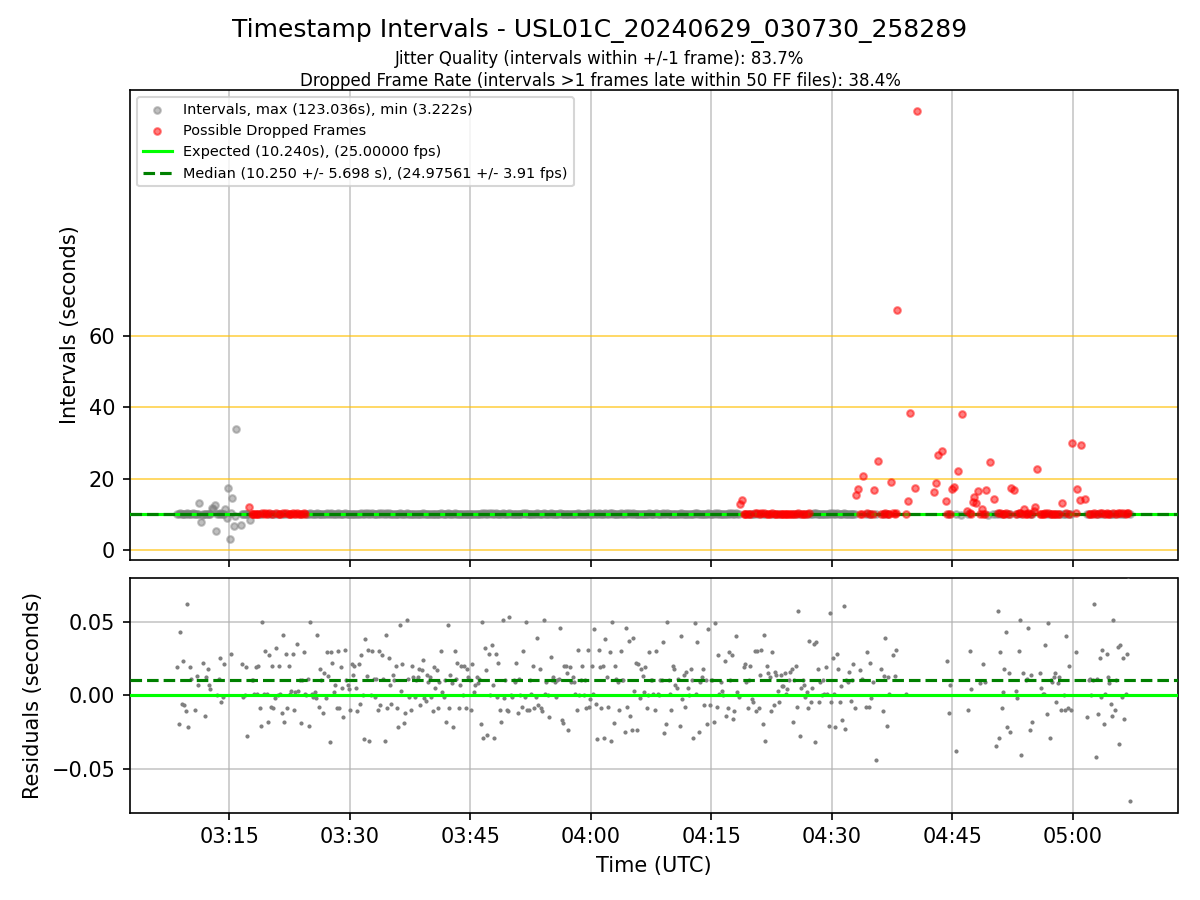Select the "Jitter Quality" 83.7% subtitle line
The width and height of the screenshot is (1200, 900).
(599, 58)
